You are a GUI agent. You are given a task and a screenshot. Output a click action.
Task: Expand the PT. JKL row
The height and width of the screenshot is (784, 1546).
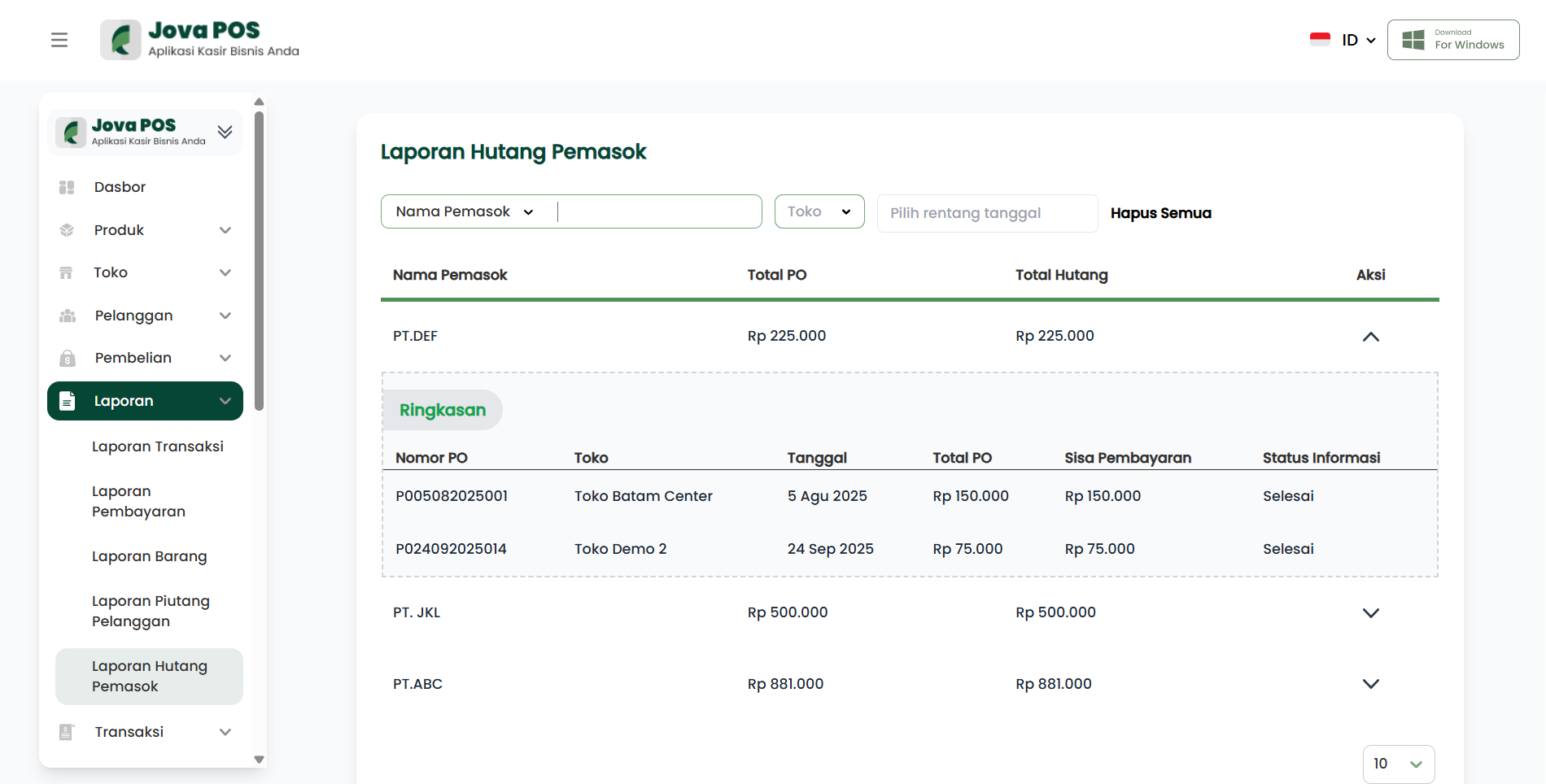(x=1370, y=613)
